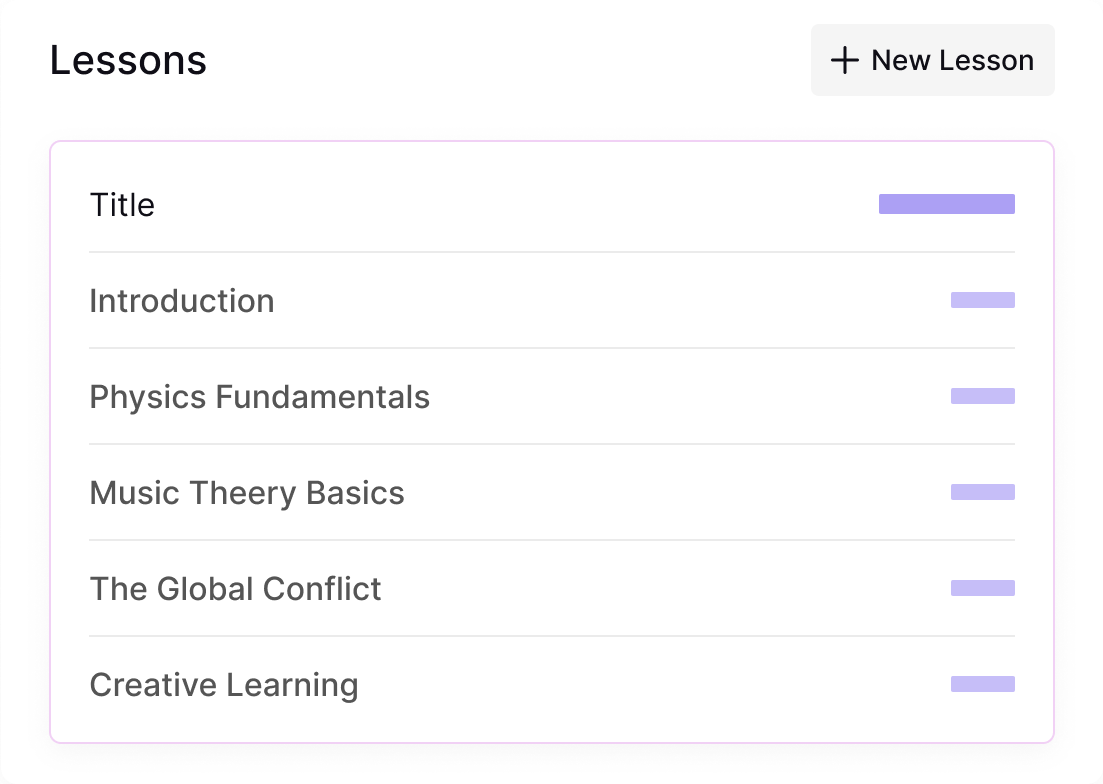Click the purple bar in Creative Learning row
The width and height of the screenshot is (1103, 784).
pos(982,684)
